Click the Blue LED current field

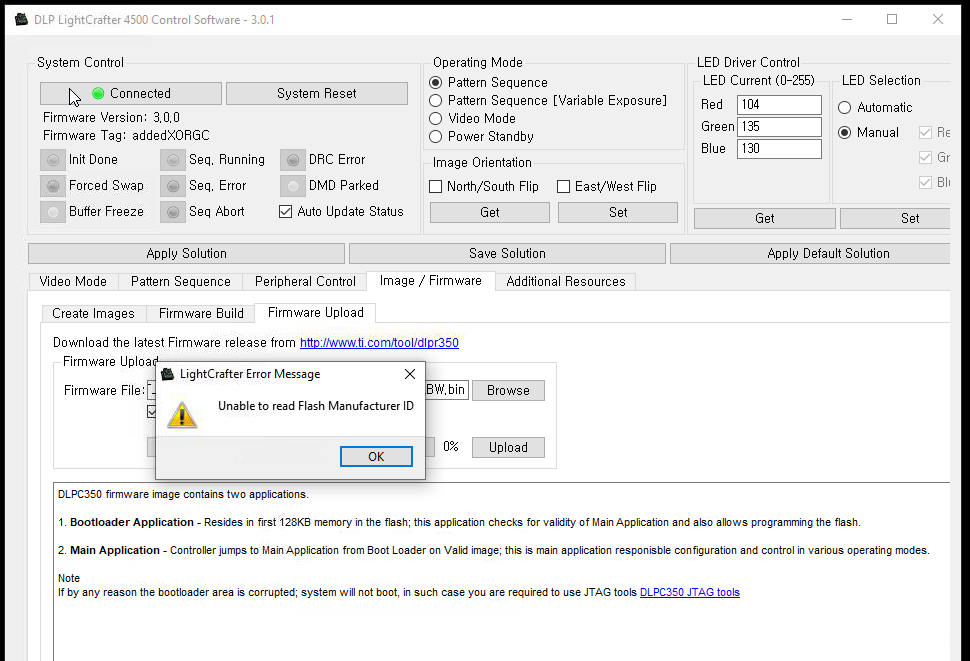point(779,148)
